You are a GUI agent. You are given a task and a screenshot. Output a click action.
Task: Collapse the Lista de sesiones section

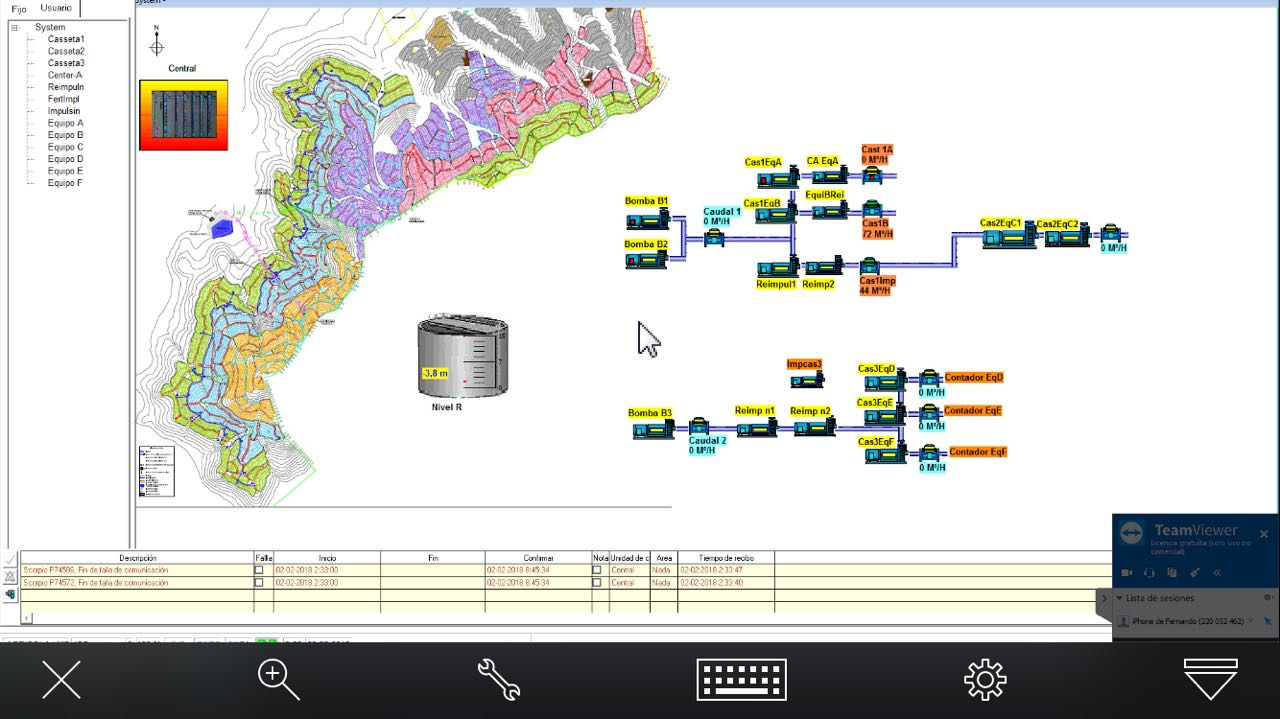coord(1120,598)
